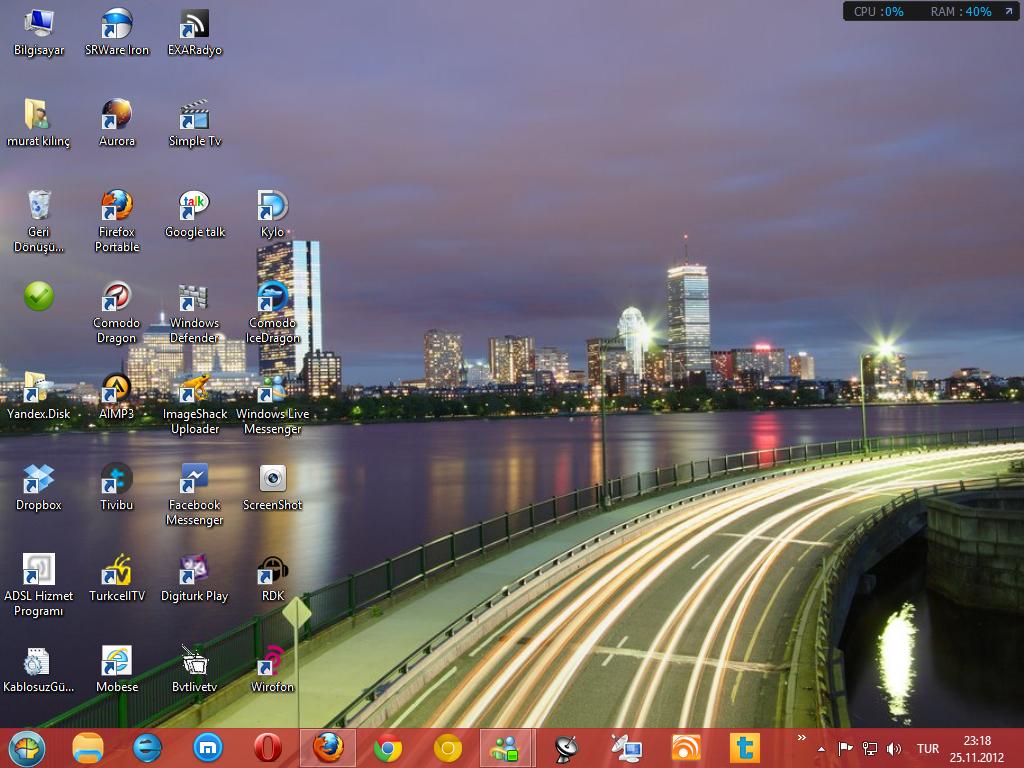Viewport: 1024px width, 768px height.
Task: Expand the taskbar toolbar overflow chevron
Action: click(801, 739)
